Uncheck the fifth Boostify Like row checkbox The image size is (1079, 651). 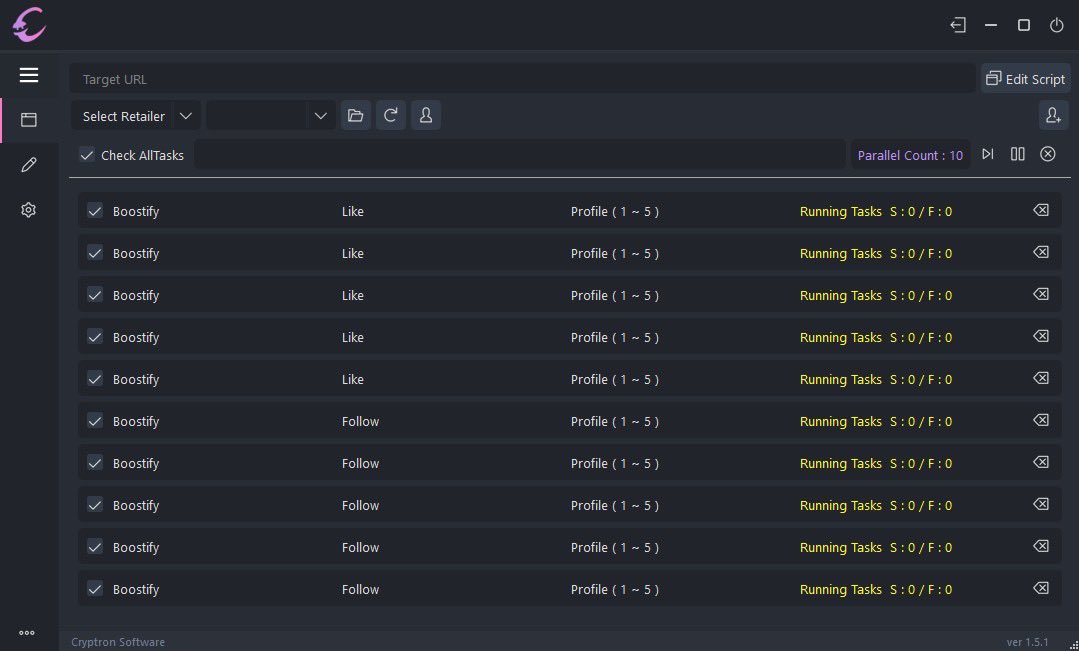(95, 379)
